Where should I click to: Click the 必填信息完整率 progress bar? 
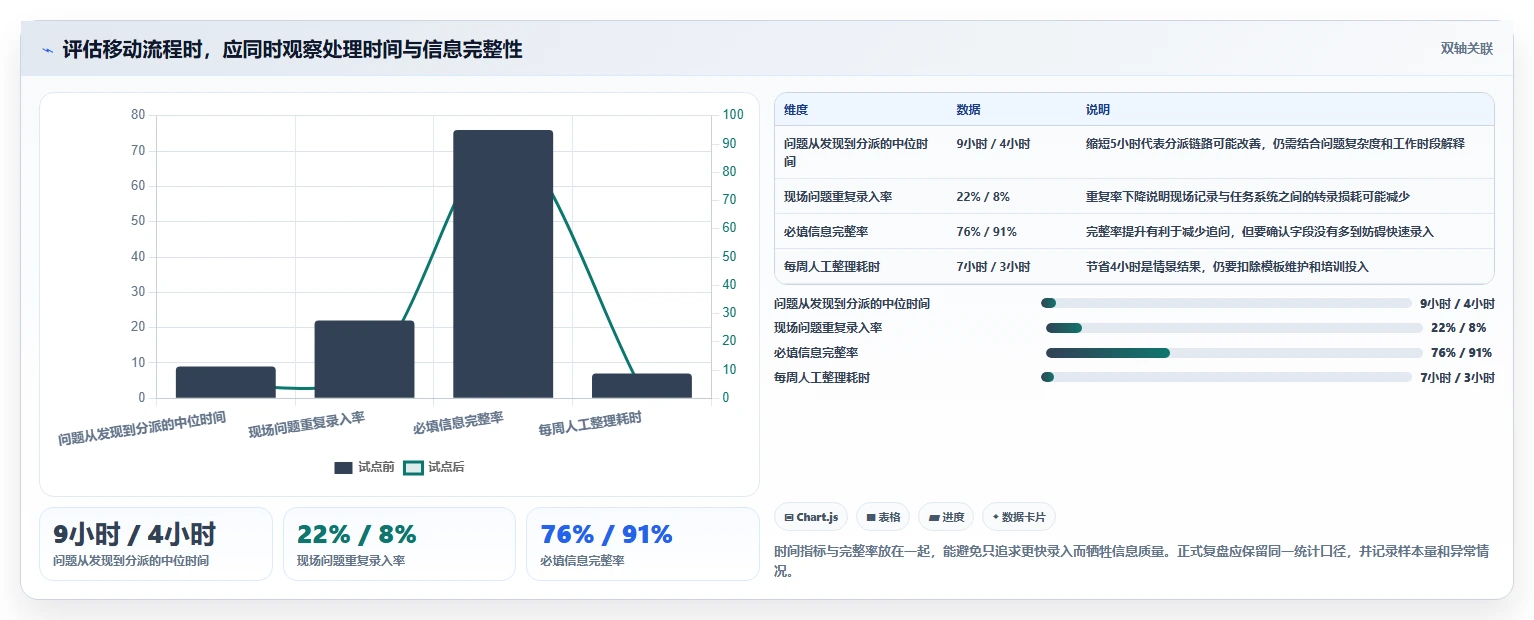(1234, 353)
